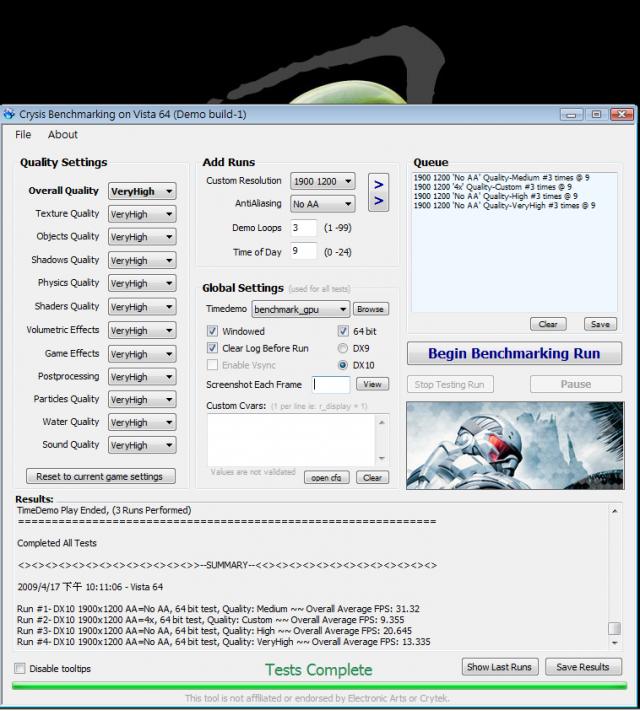Toggle the Windowed checkbox
Viewport: 640px width, 711px height.
point(212,331)
